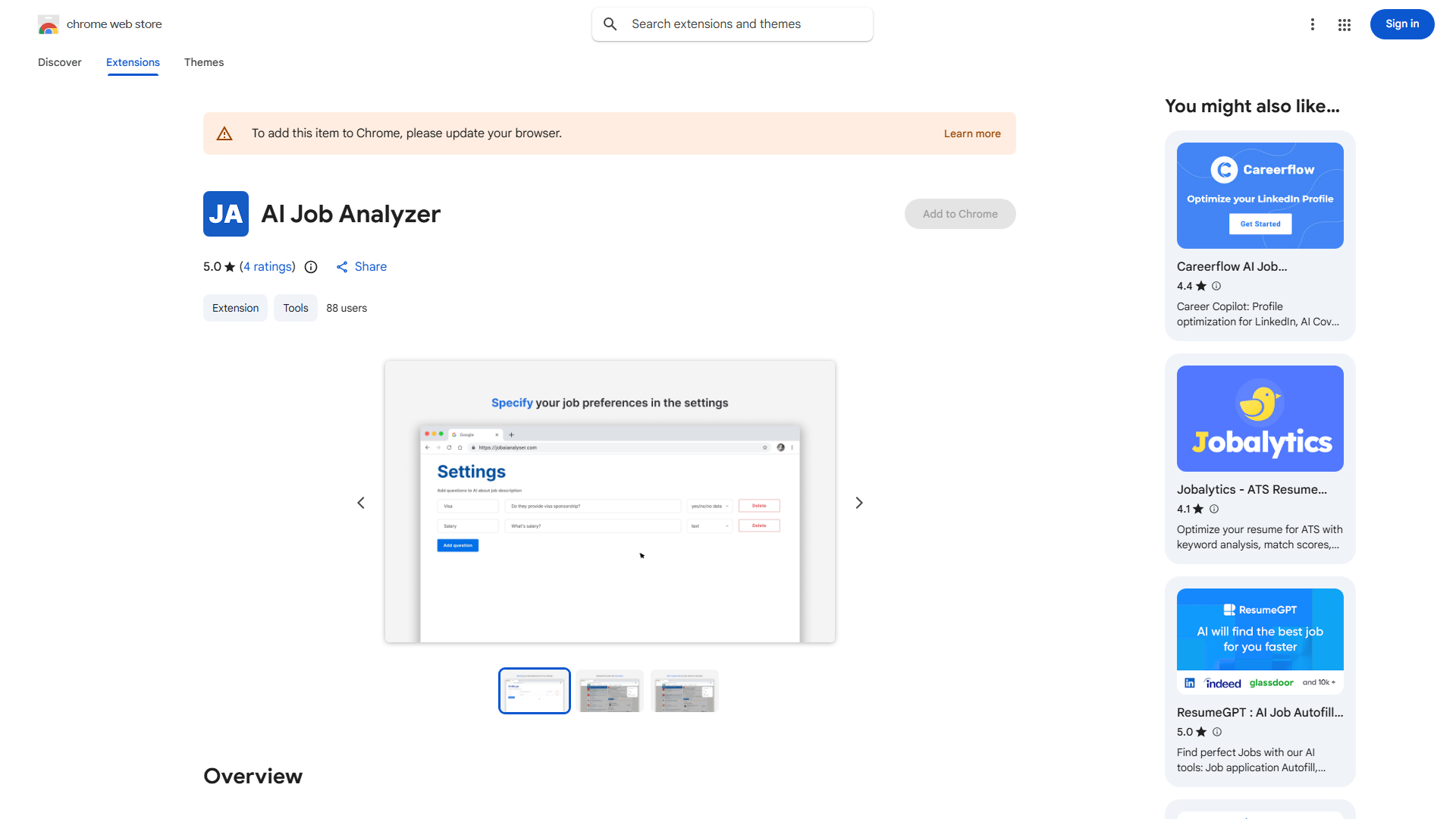Open the Google apps grid
The image size is (1456, 819).
click(x=1344, y=24)
